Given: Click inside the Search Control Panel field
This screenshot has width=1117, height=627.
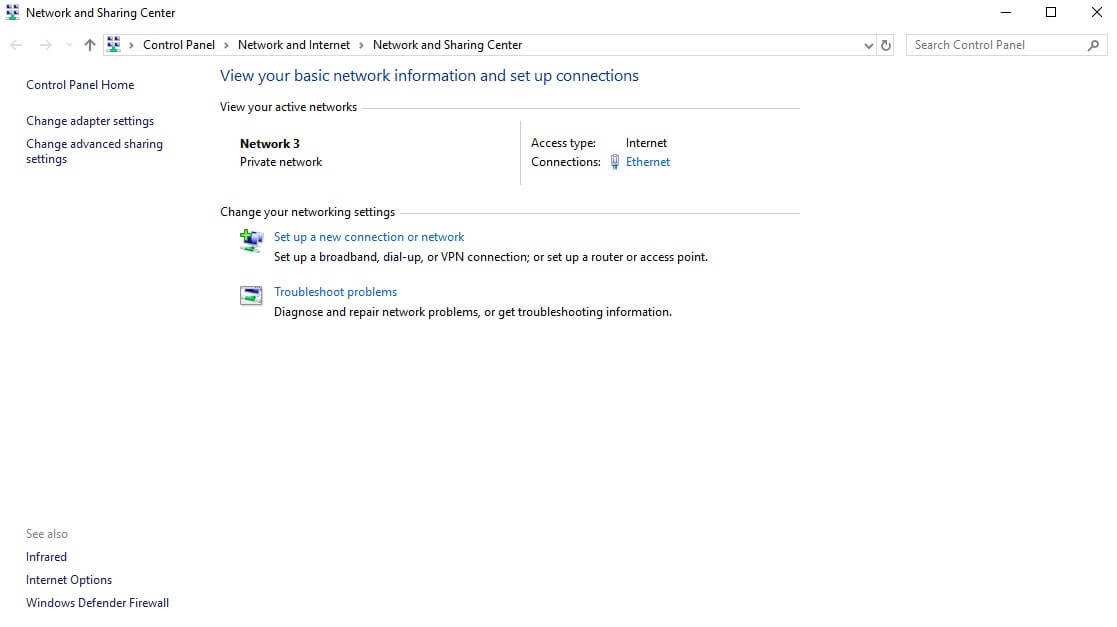Looking at the screenshot, I should click(990, 44).
